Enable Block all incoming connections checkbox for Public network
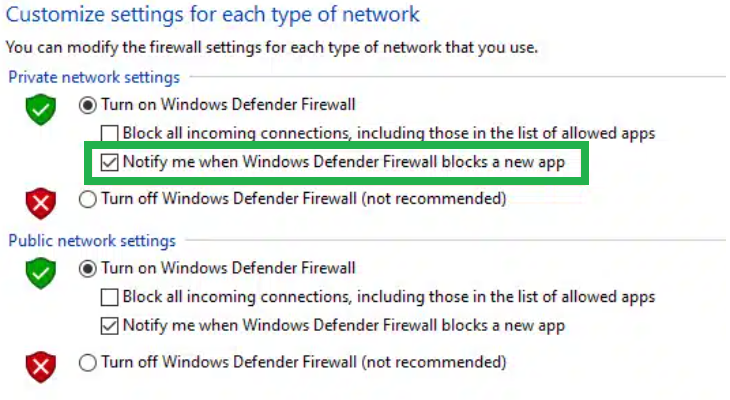Screen dimensions: 730x400 (x=110, y=297)
